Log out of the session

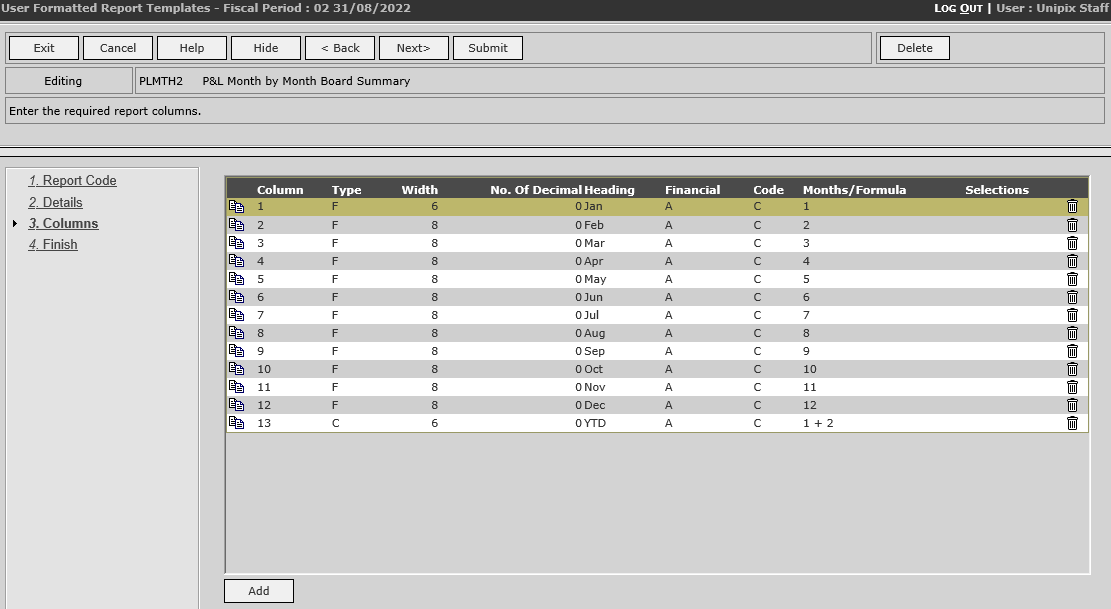[x=958, y=8]
